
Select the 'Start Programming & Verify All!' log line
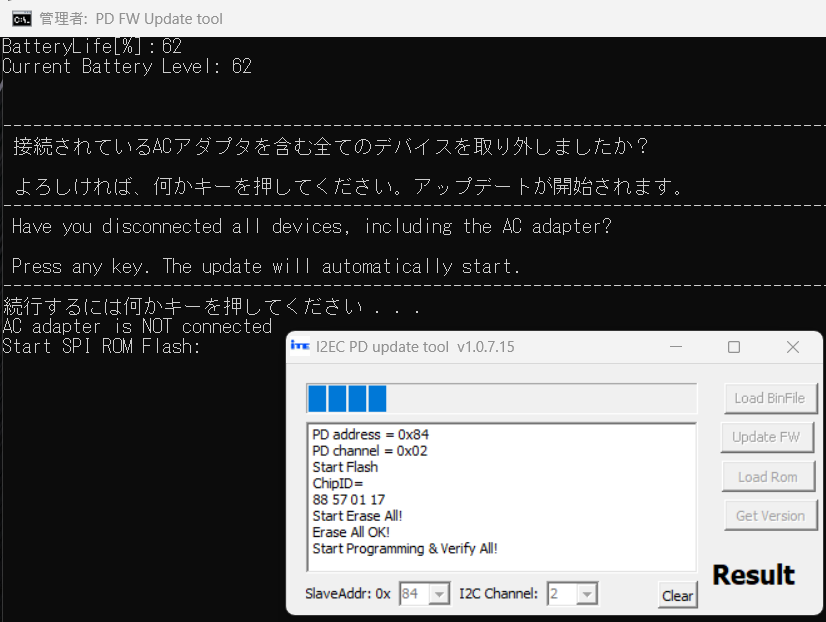(405, 548)
